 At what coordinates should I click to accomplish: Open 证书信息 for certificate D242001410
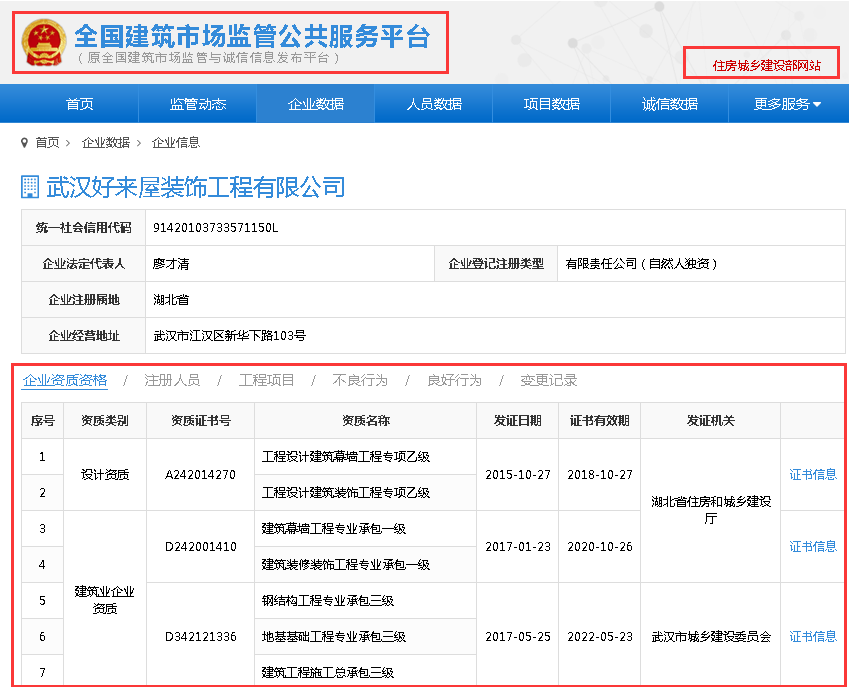click(x=813, y=546)
